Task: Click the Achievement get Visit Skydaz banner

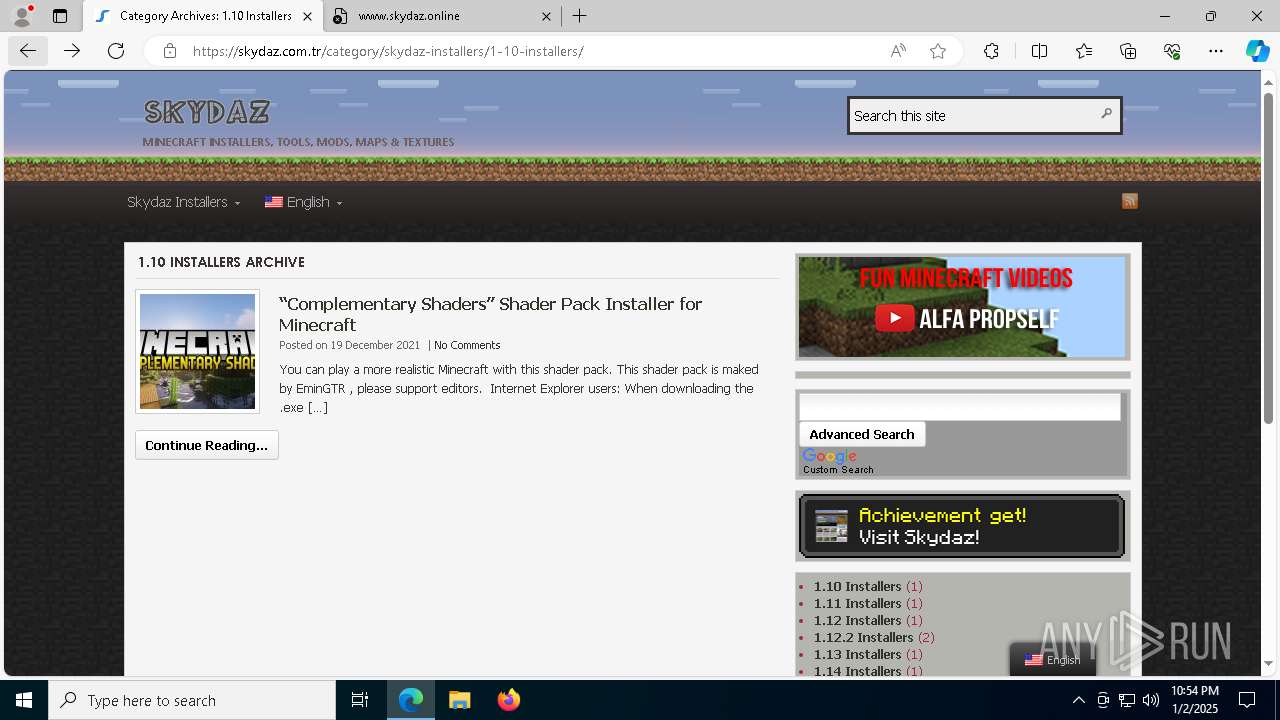Action: 962,526
